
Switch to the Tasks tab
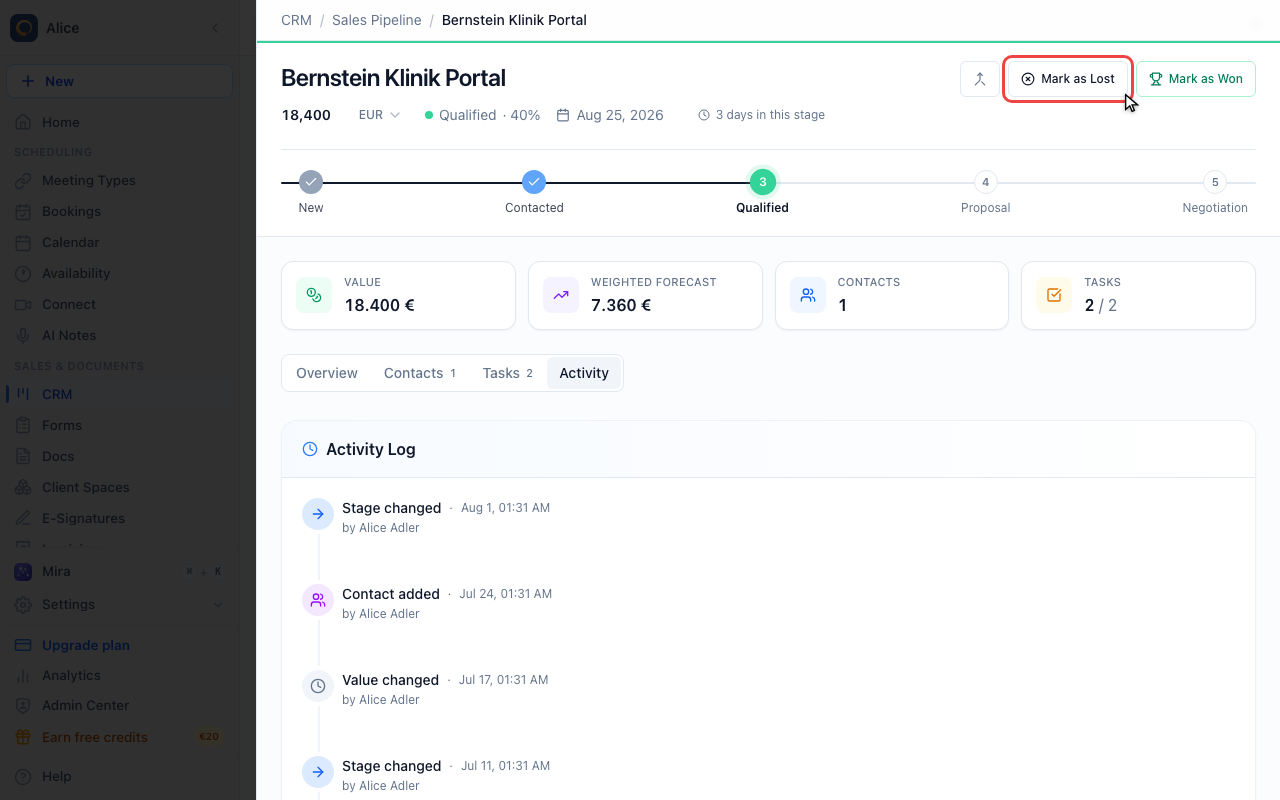point(508,373)
